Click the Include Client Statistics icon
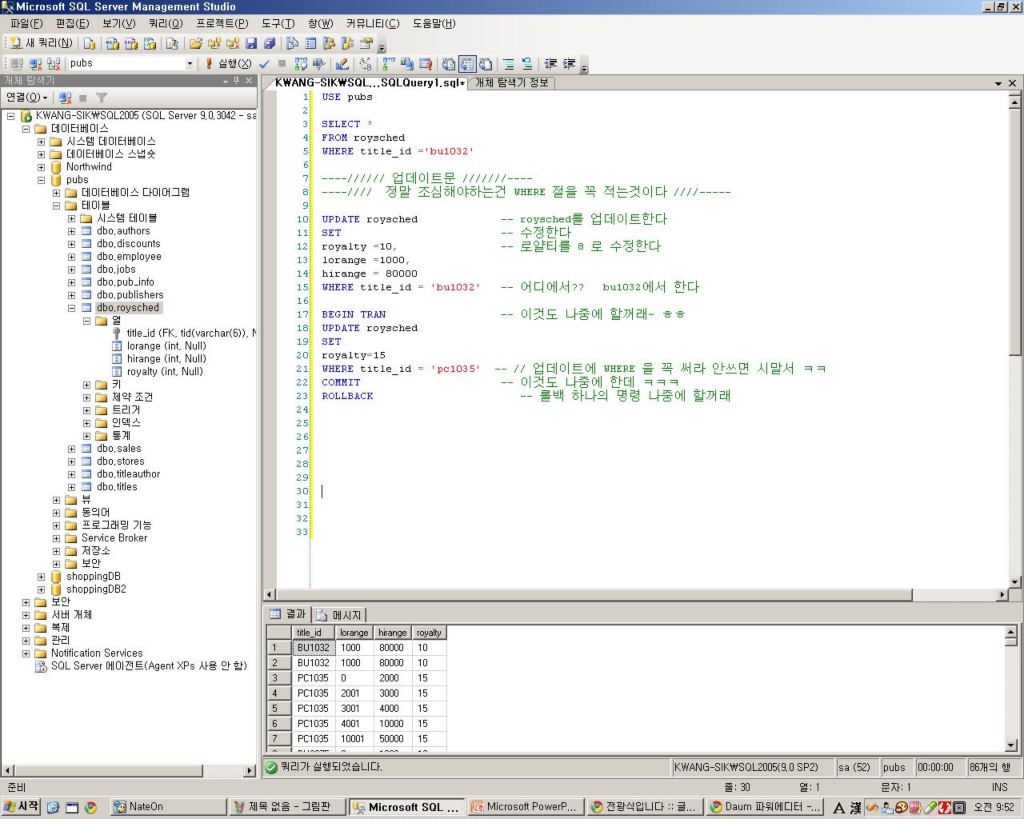This screenshot has width=1024, height=819. click(x=407, y=63)
